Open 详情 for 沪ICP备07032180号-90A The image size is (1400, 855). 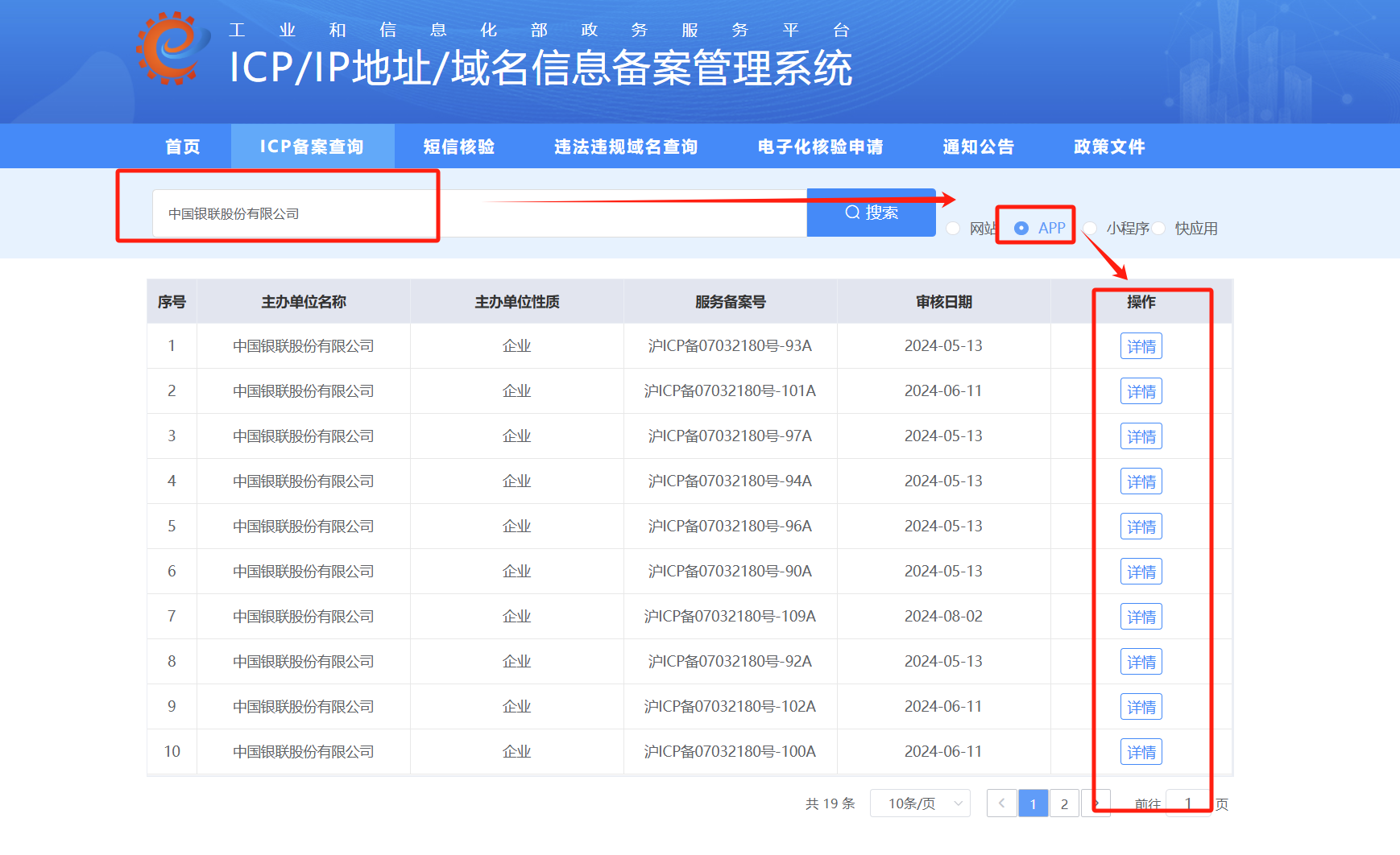1141,572
